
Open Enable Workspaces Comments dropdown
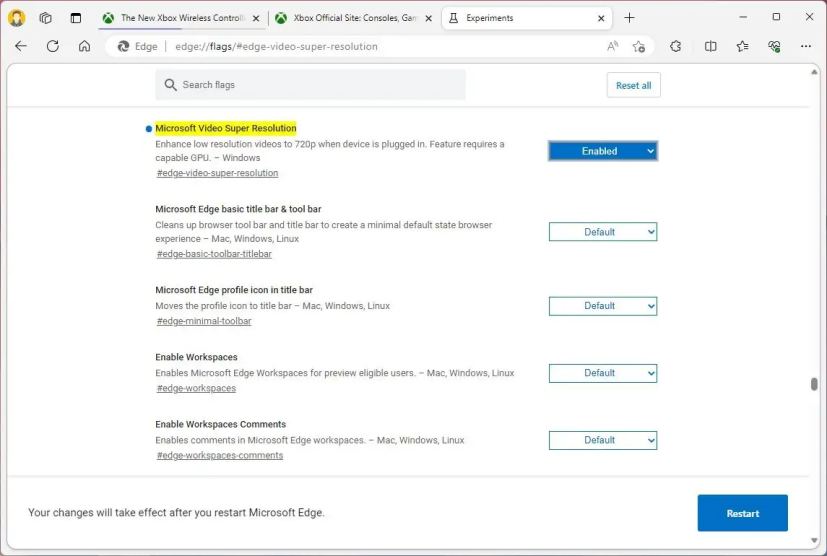point(603,440)
